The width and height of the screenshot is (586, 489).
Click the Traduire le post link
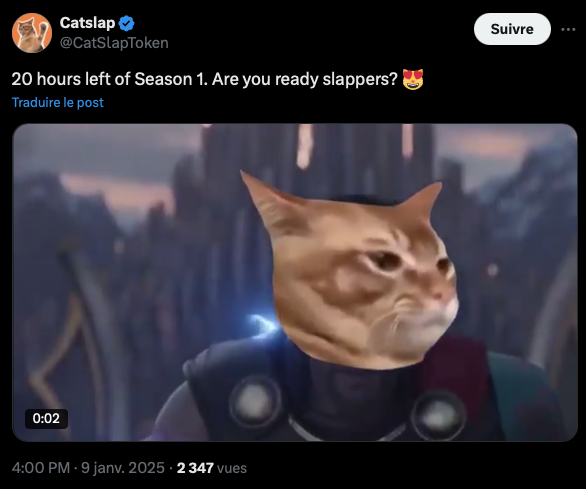point(58,102)
